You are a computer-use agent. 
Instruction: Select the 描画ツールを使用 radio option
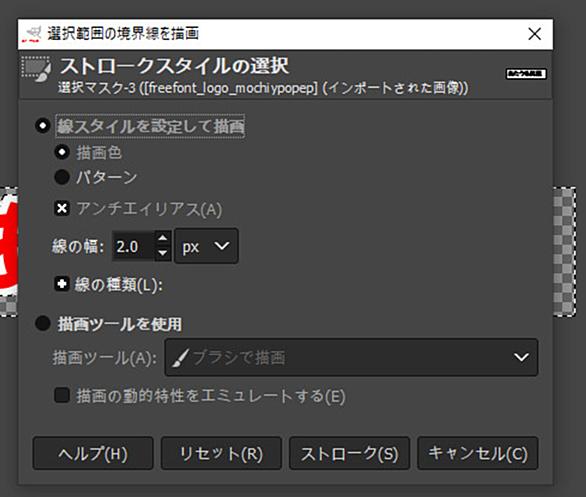[x=43, y=323]
